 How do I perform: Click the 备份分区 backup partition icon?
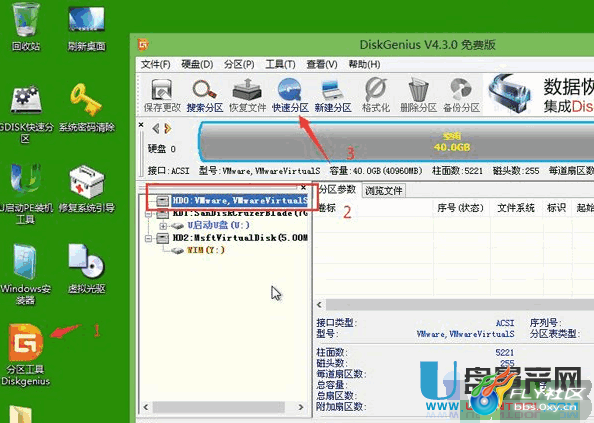point(461,95)
